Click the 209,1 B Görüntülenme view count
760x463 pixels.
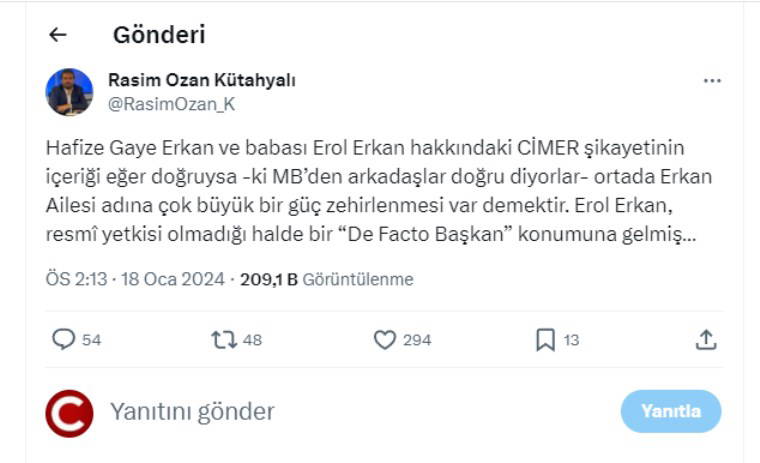tap(326, 280)
